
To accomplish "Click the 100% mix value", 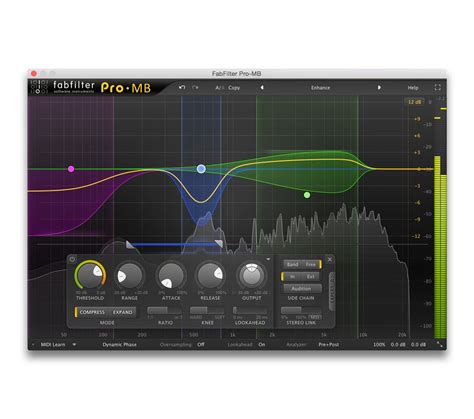I will pyautogui.click(x=379, y=344).
